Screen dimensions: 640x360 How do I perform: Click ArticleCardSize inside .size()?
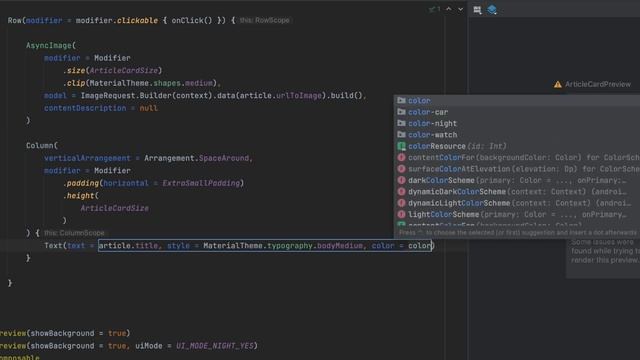coord(124,71)
